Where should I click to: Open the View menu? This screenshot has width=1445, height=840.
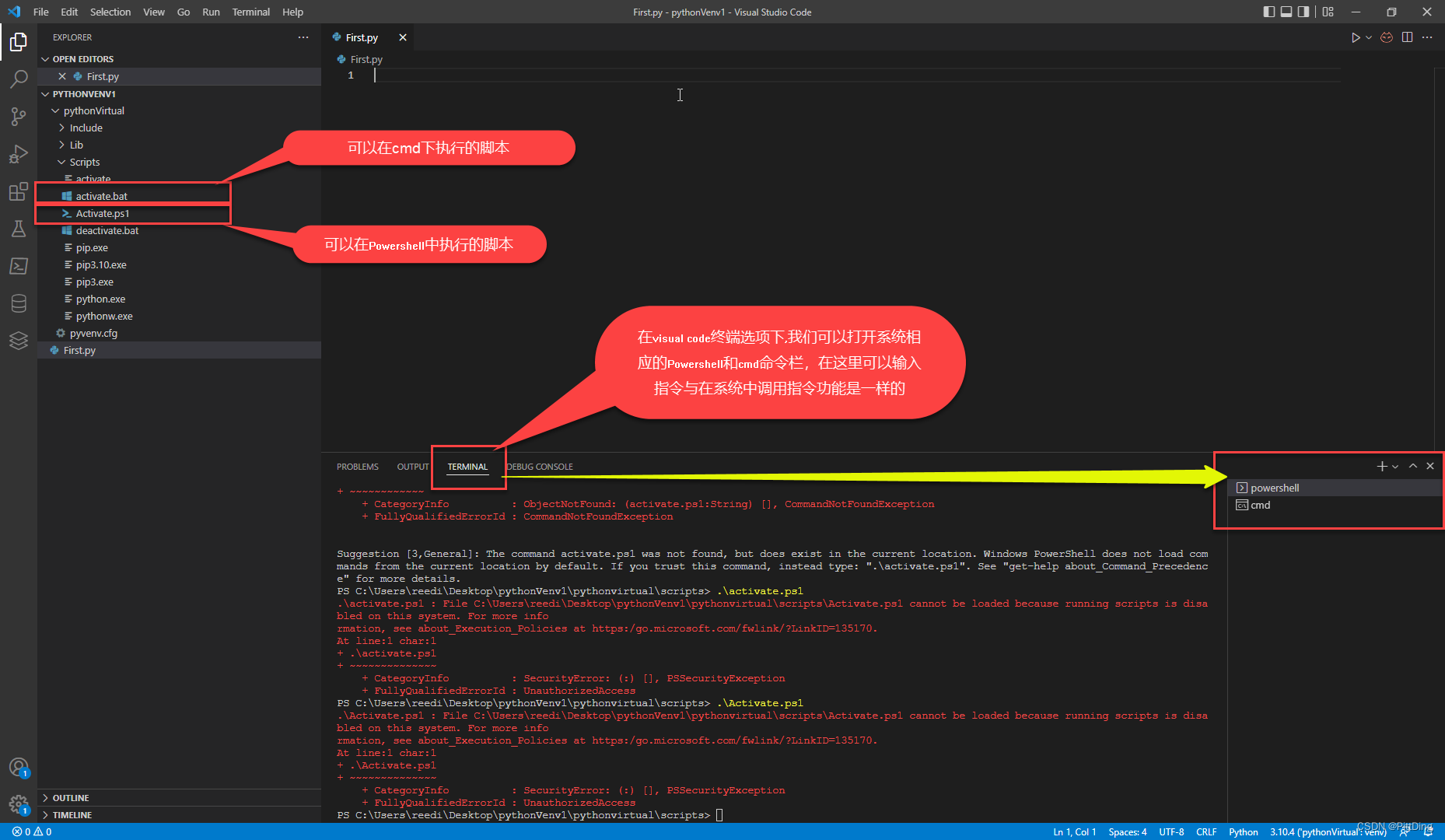click(x=154, y=12)
